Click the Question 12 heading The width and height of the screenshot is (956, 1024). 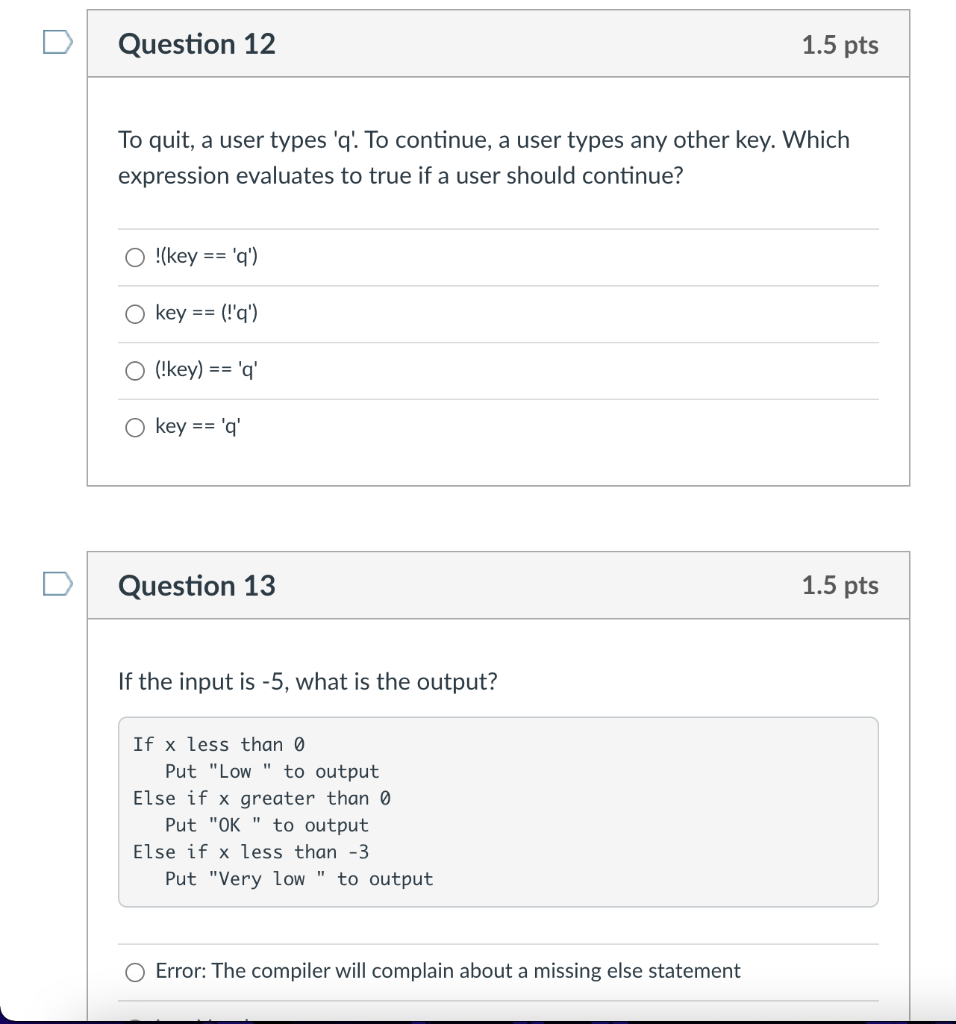tap(196, 44)
